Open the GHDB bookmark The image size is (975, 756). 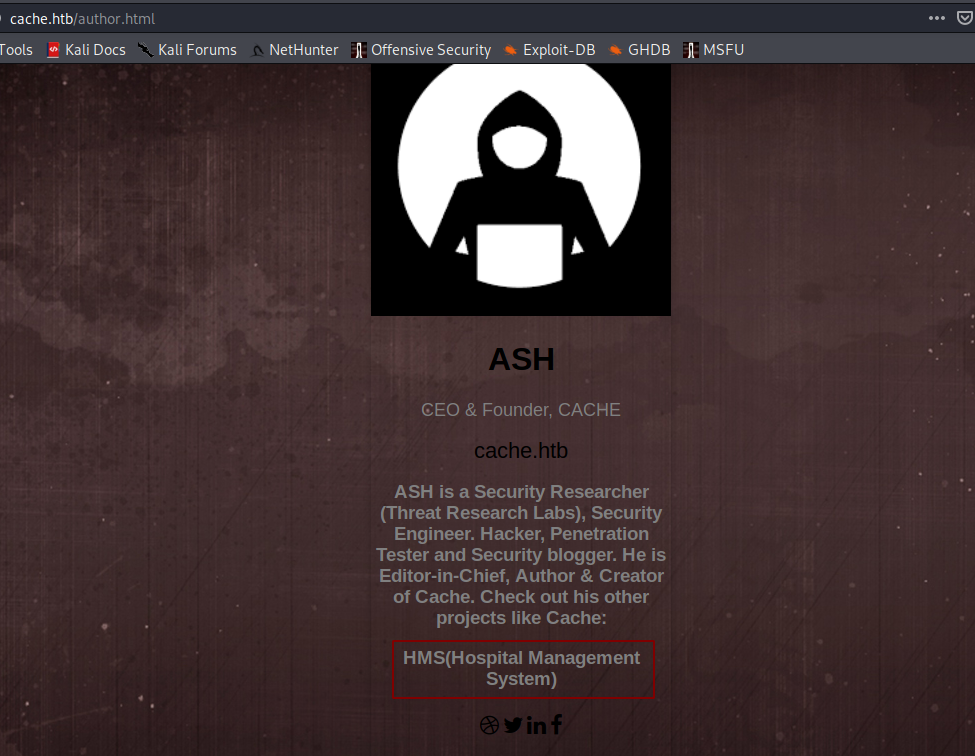point(639,50)
